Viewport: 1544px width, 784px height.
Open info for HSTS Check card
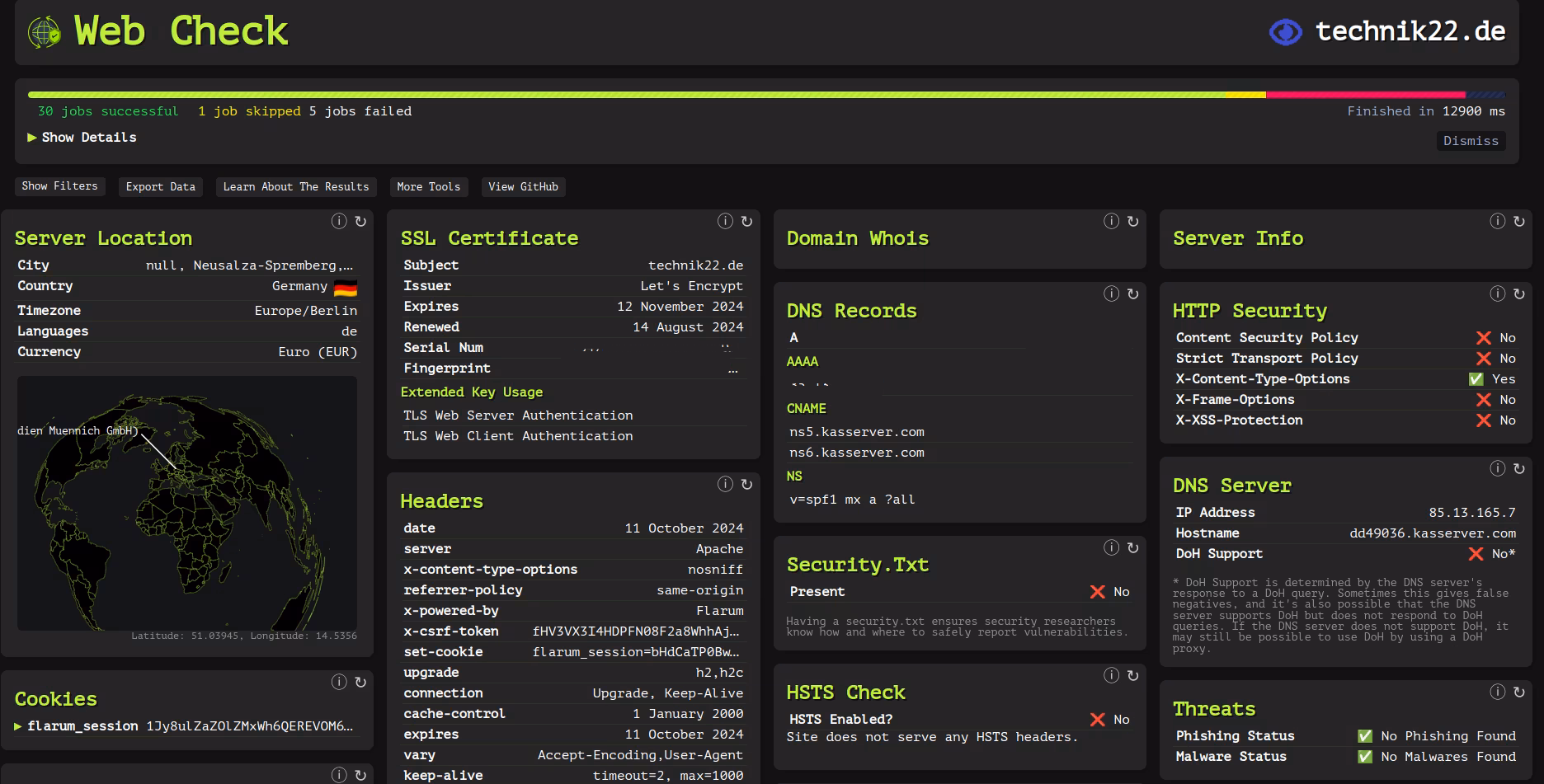1111,675
